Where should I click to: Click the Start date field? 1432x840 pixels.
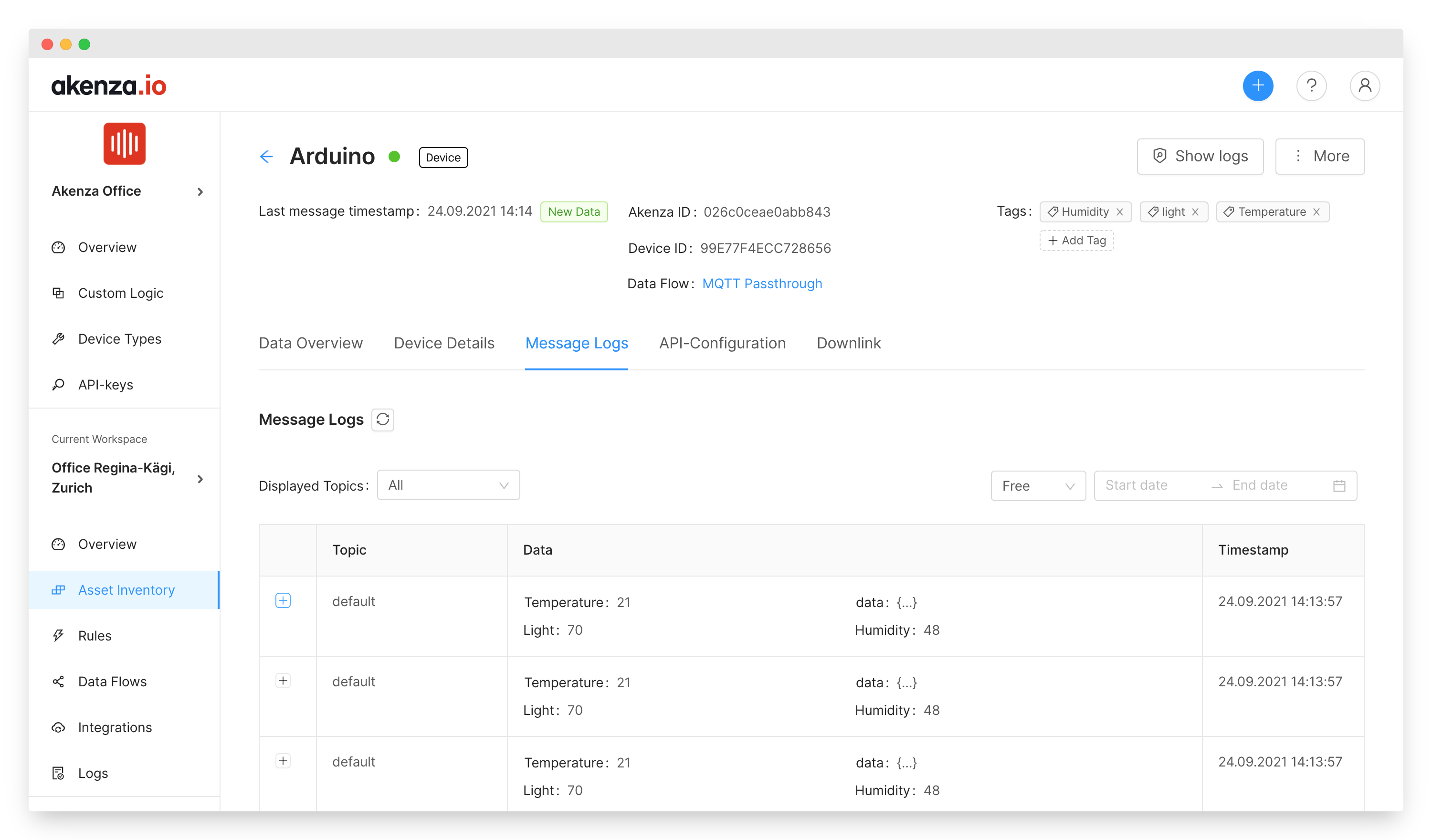click(1137, 485)
